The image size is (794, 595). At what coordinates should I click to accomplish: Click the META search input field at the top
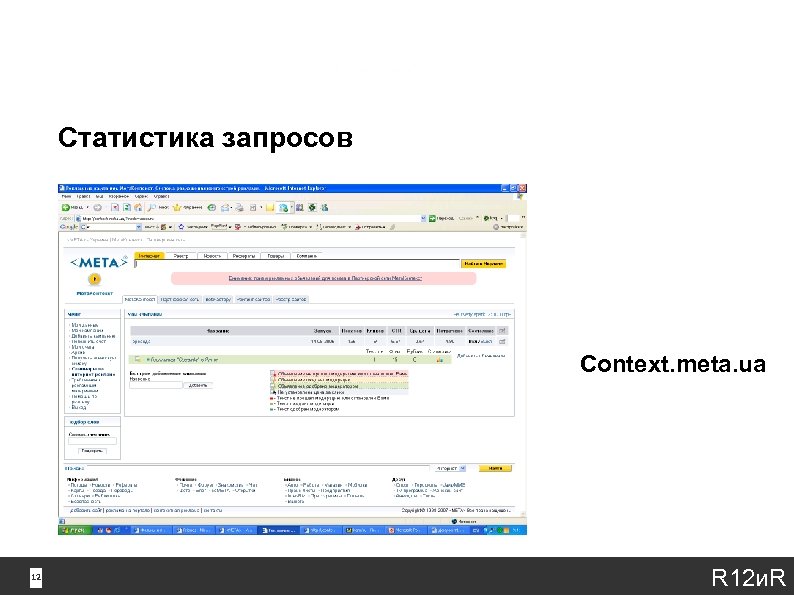click(x=297, y=264)
